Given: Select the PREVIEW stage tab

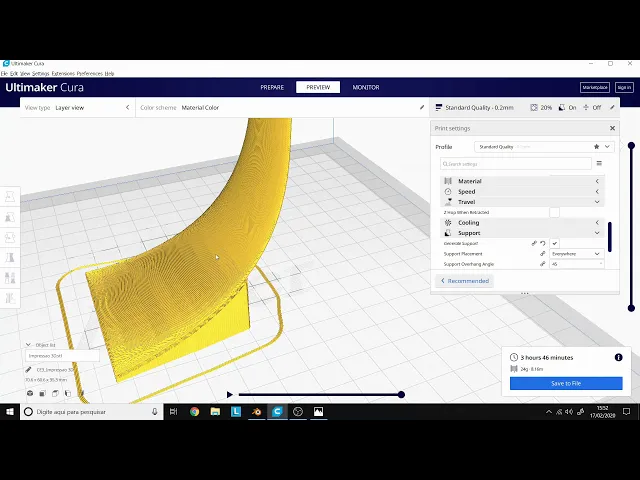Looking at the screenshot, I should pos(318,87).
